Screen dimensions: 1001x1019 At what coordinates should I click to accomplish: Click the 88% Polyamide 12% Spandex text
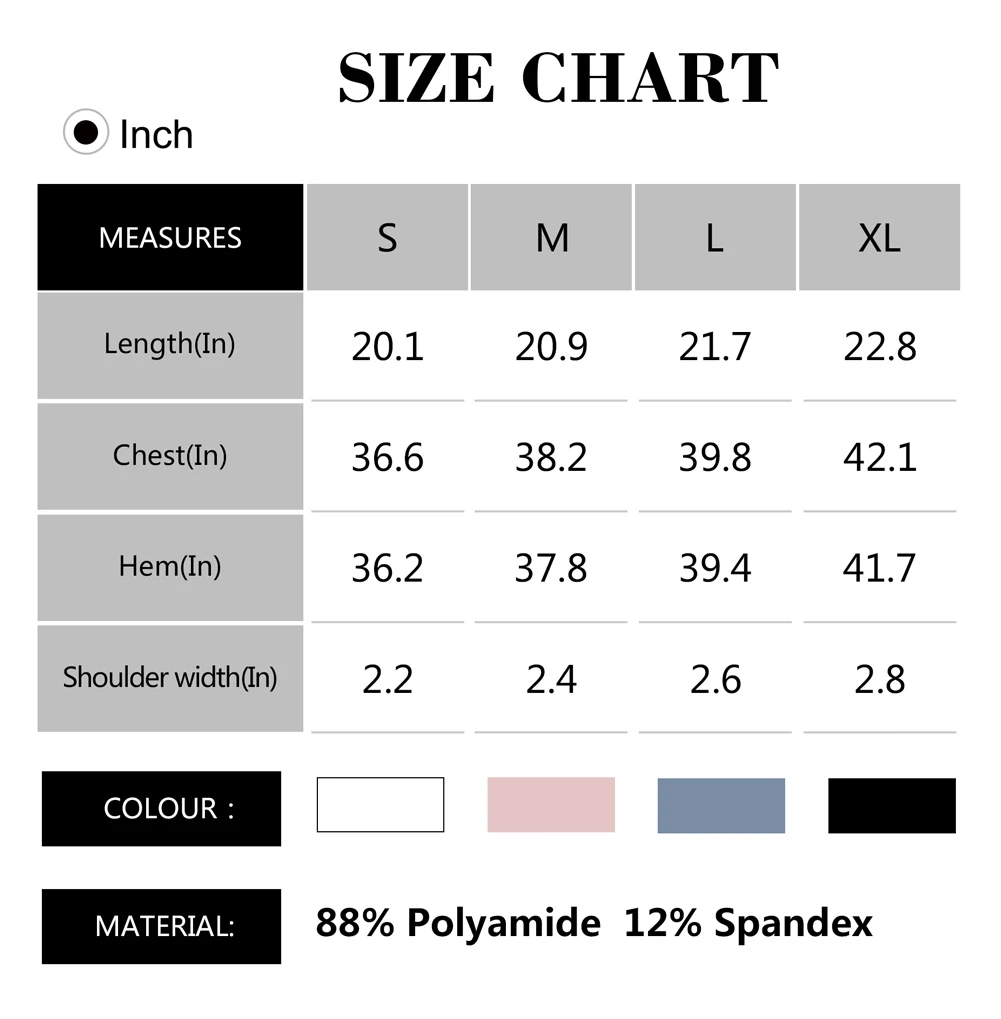coord(594,923)
